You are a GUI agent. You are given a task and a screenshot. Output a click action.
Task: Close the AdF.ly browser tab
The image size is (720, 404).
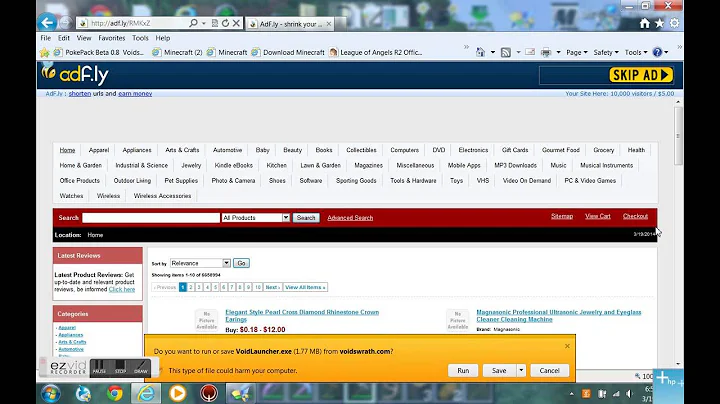pos(329,24)
